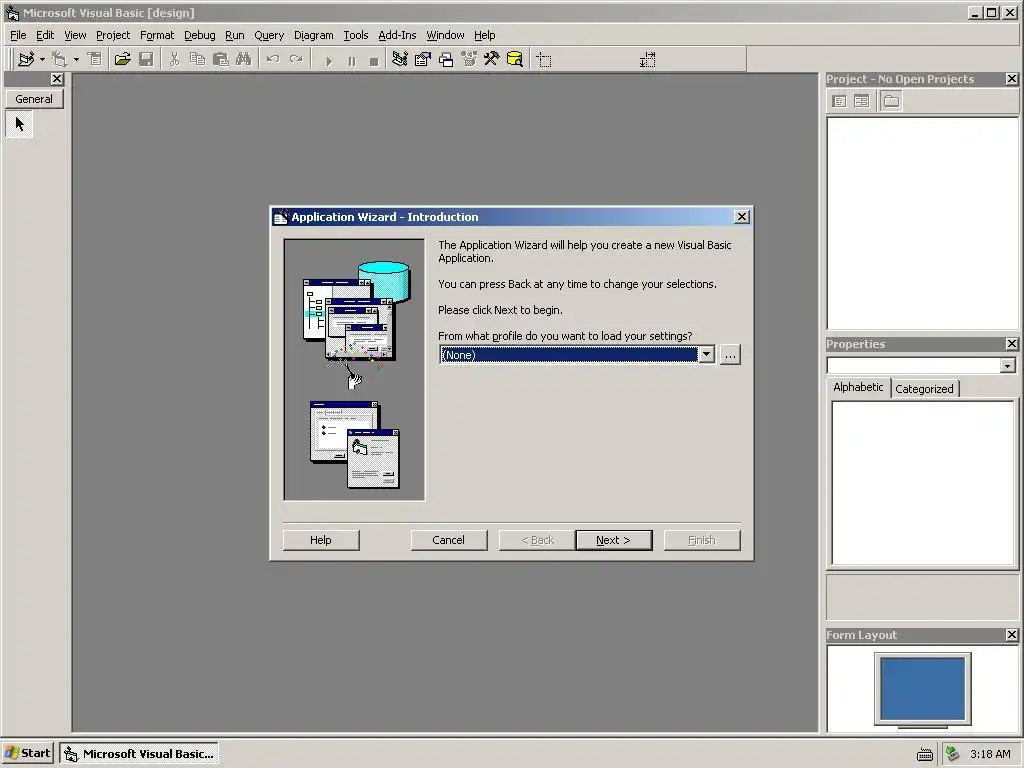Open the Object Browser toolbar icon
The image size is (1024, 768).
(x=469, y=59)
